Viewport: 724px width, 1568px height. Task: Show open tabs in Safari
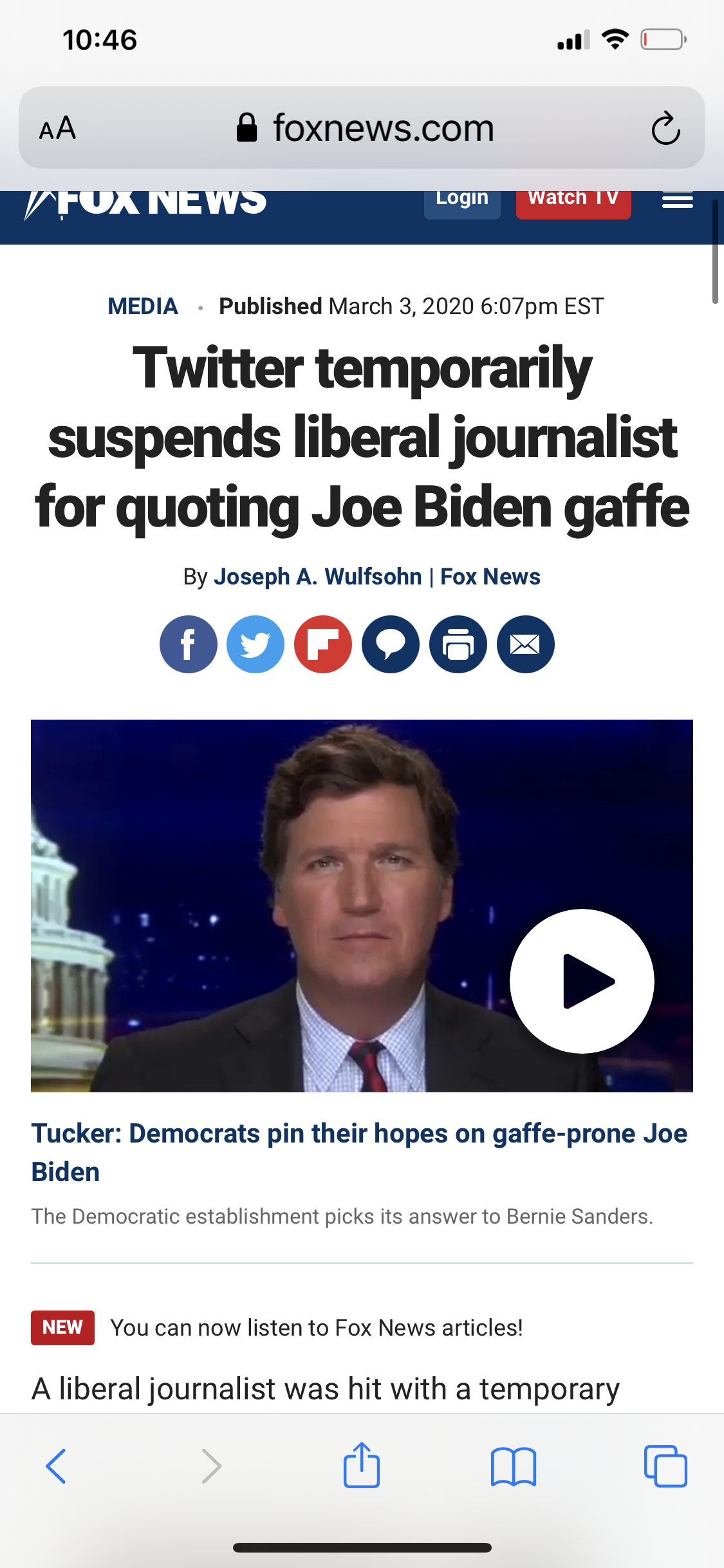pyautogui.click(x=665, y=1466)
